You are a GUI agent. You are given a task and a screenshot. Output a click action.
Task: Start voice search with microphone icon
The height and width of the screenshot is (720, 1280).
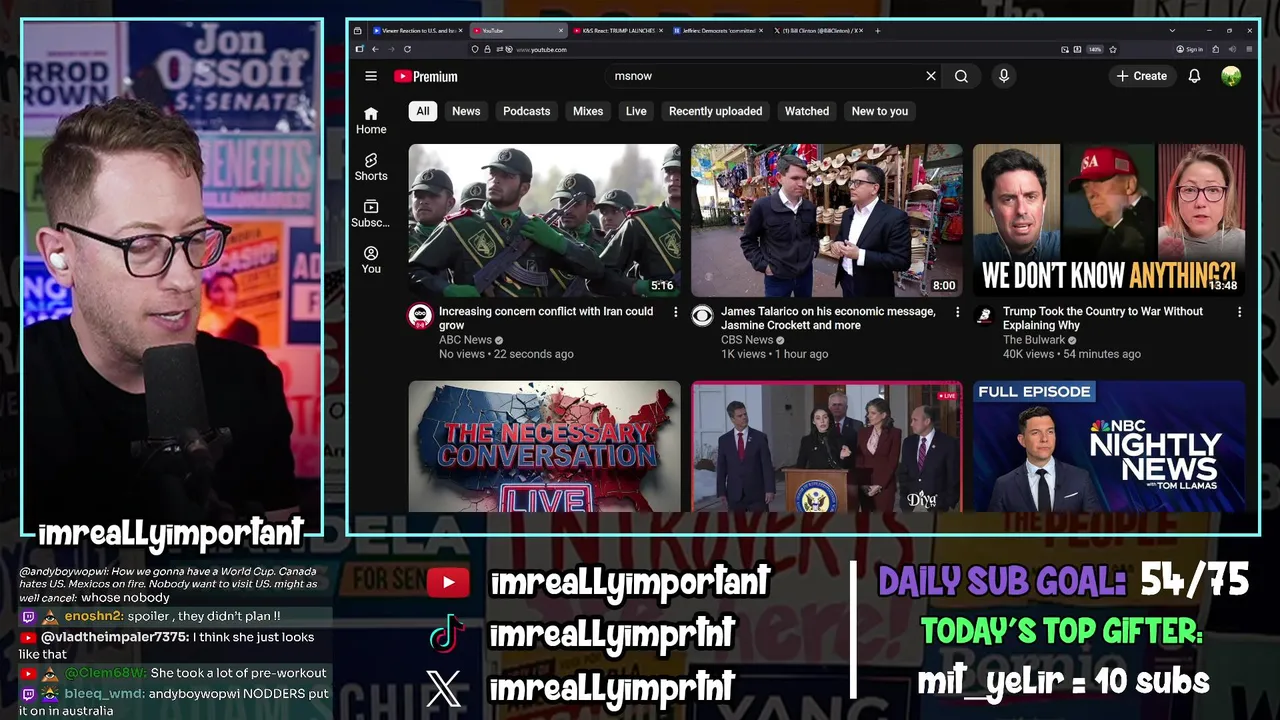(1004, 76)
